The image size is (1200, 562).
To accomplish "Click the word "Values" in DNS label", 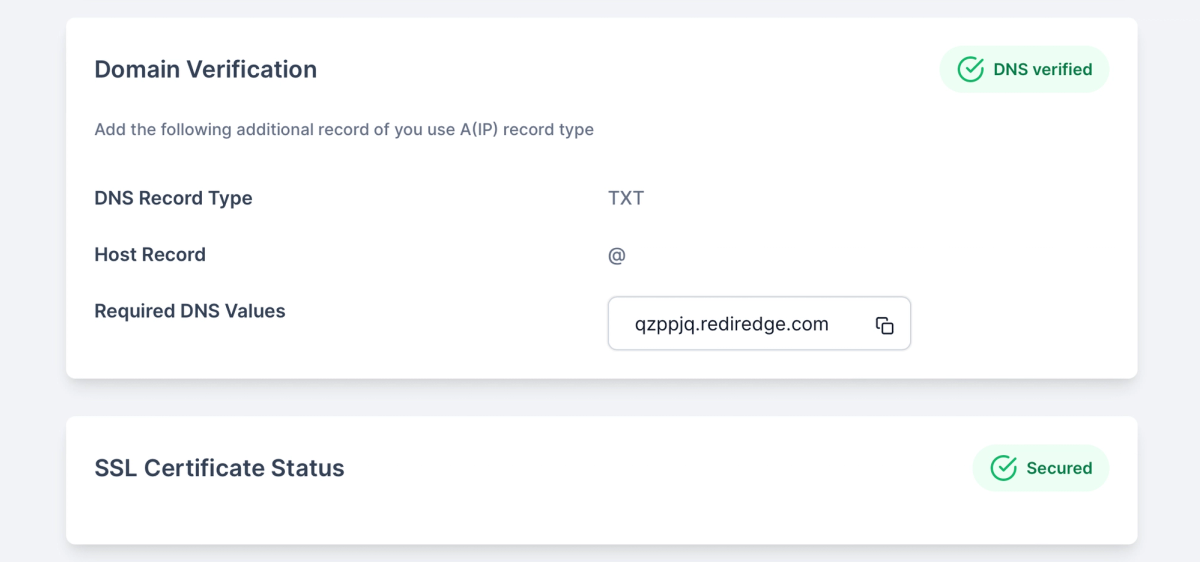I will [x=258, y=311].
